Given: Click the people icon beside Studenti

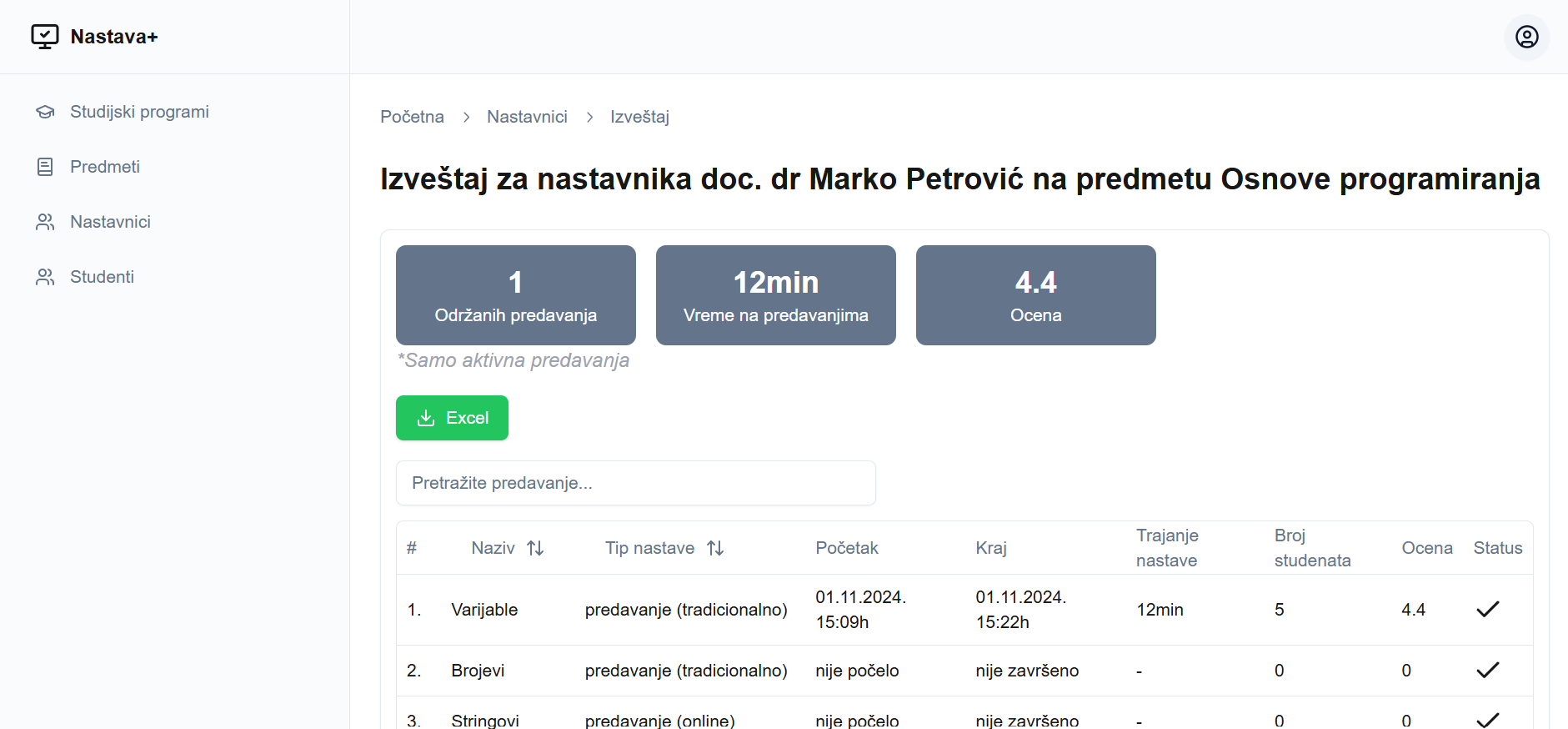Looking at the screenshot, I should pyautogui.click(x=45, y=277).
